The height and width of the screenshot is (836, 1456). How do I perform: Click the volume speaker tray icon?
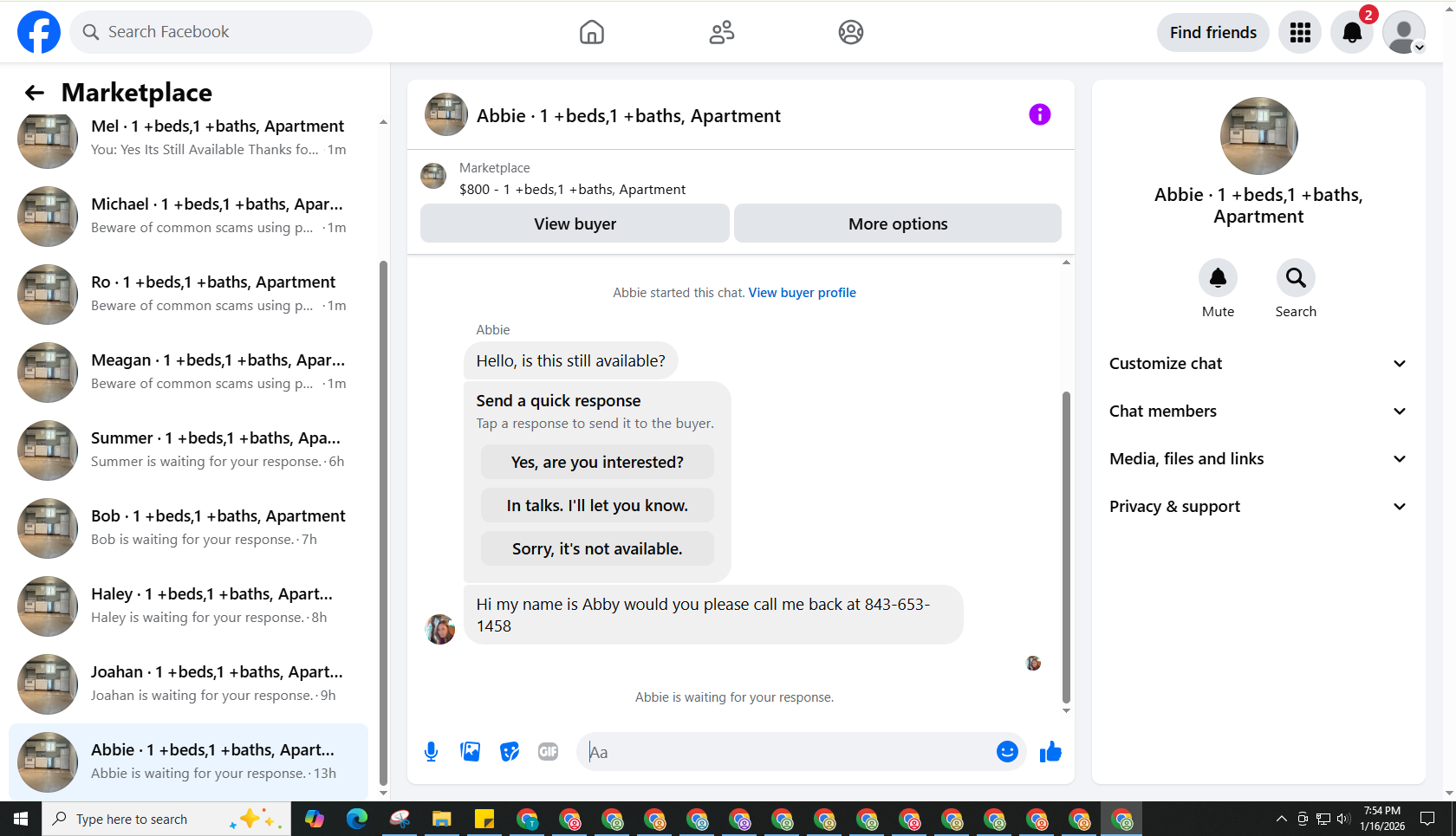[x=1343, y=819]
